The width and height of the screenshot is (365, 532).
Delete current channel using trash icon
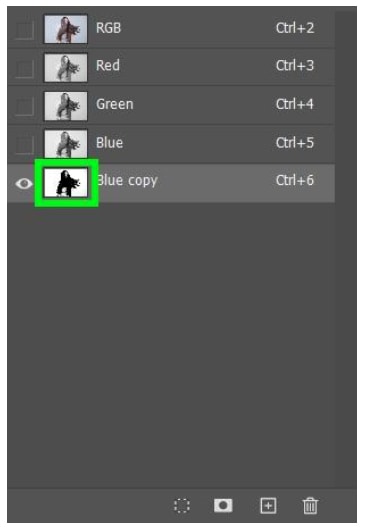click(310, 506)
